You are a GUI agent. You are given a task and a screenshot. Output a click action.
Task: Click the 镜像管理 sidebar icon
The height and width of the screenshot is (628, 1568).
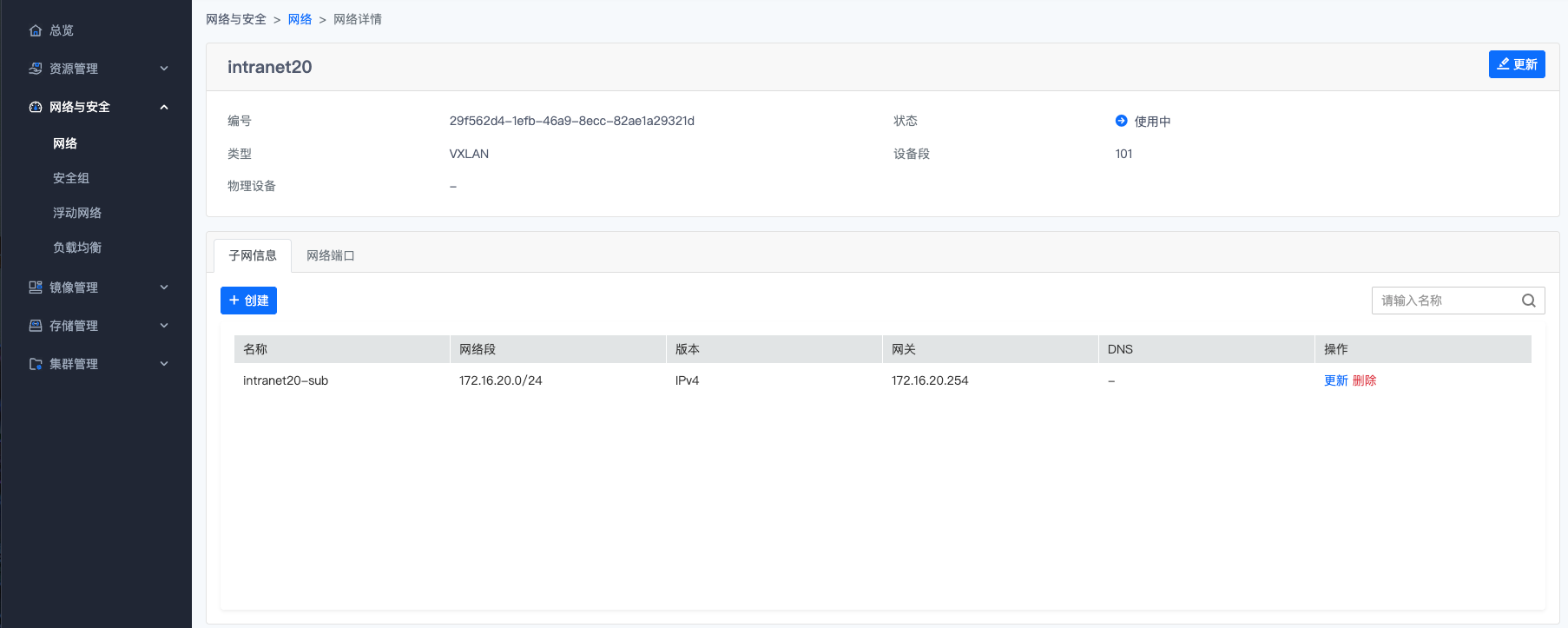pyautogui.click(x=36, y=288)
